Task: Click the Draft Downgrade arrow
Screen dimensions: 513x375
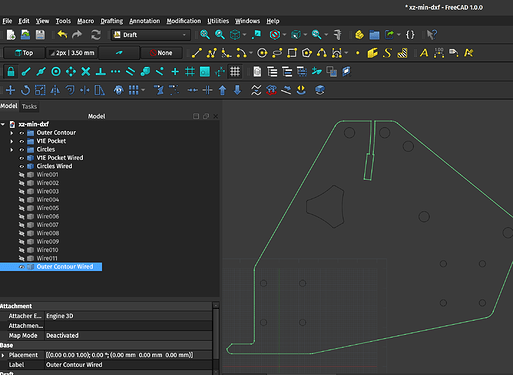Action: [237, 90]
